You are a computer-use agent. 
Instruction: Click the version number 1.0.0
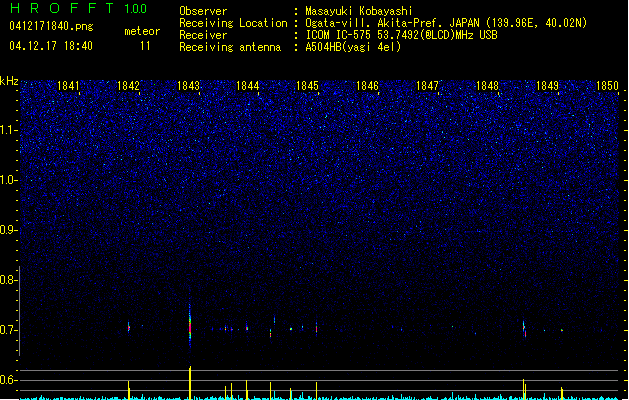coord(135,8)
